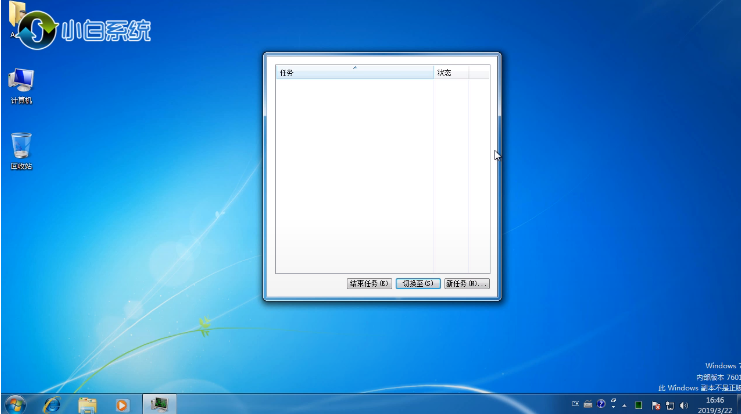Launch Windows Media Player from taskbar
Image resolution: width=741 pixels, height=414 pixels.
click(x=122, y=405)
